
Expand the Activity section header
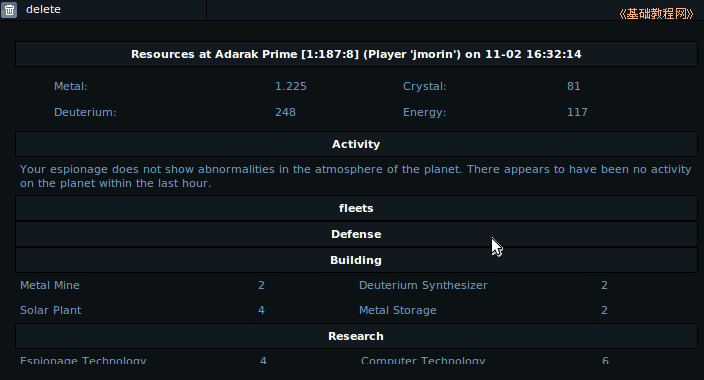(x=356, y=144)
